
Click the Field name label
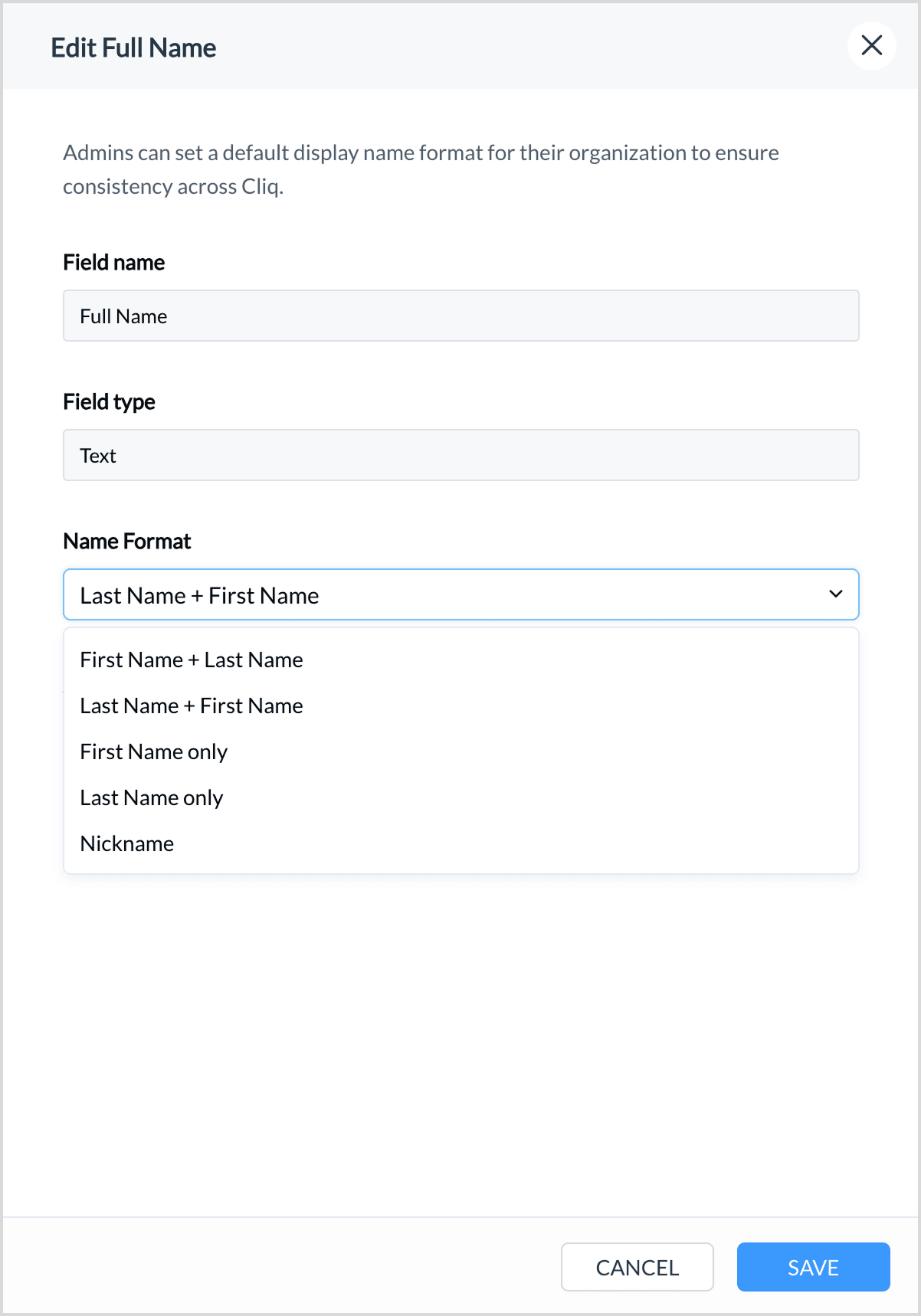pos(113,263)
